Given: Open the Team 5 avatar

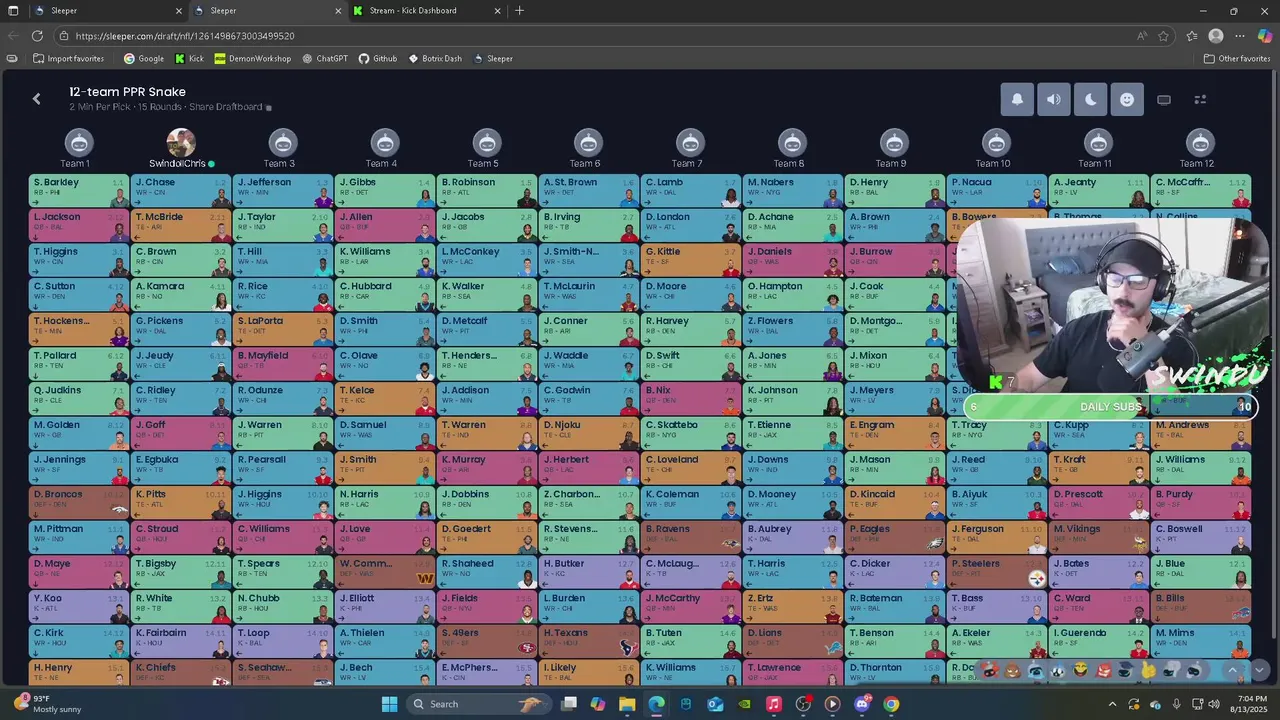Looking at the screenshot, I should coord(487,143).
